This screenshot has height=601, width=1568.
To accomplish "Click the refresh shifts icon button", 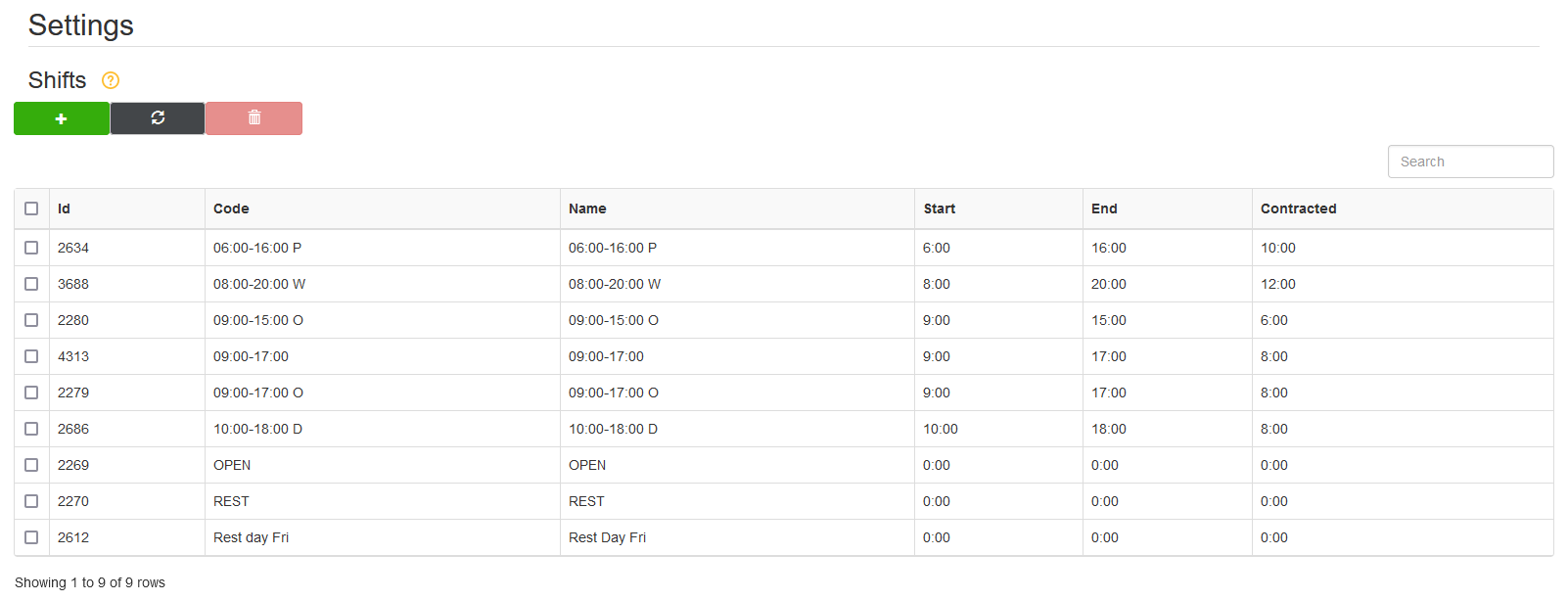I will [x=158, y=118].
